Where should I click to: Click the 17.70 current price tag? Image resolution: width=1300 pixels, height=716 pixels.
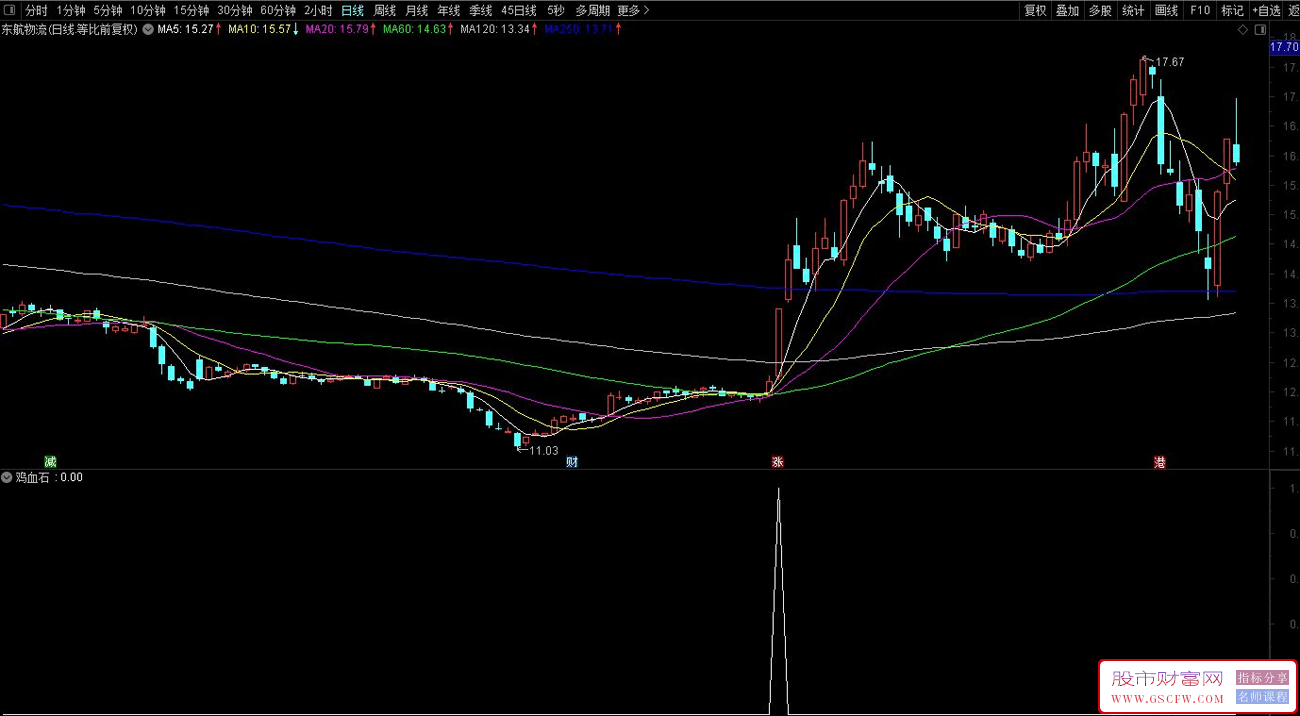(1284, 47)
